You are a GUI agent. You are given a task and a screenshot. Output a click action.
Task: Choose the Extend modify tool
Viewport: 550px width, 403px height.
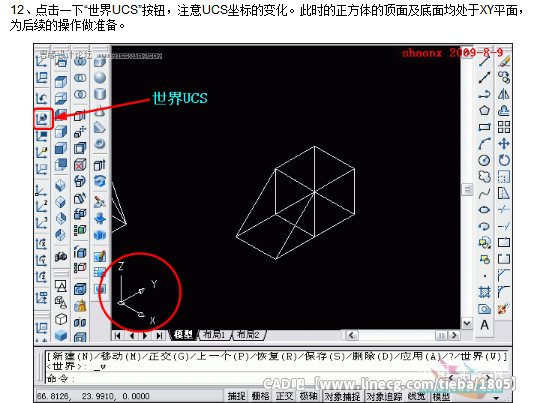pos(504,226)
